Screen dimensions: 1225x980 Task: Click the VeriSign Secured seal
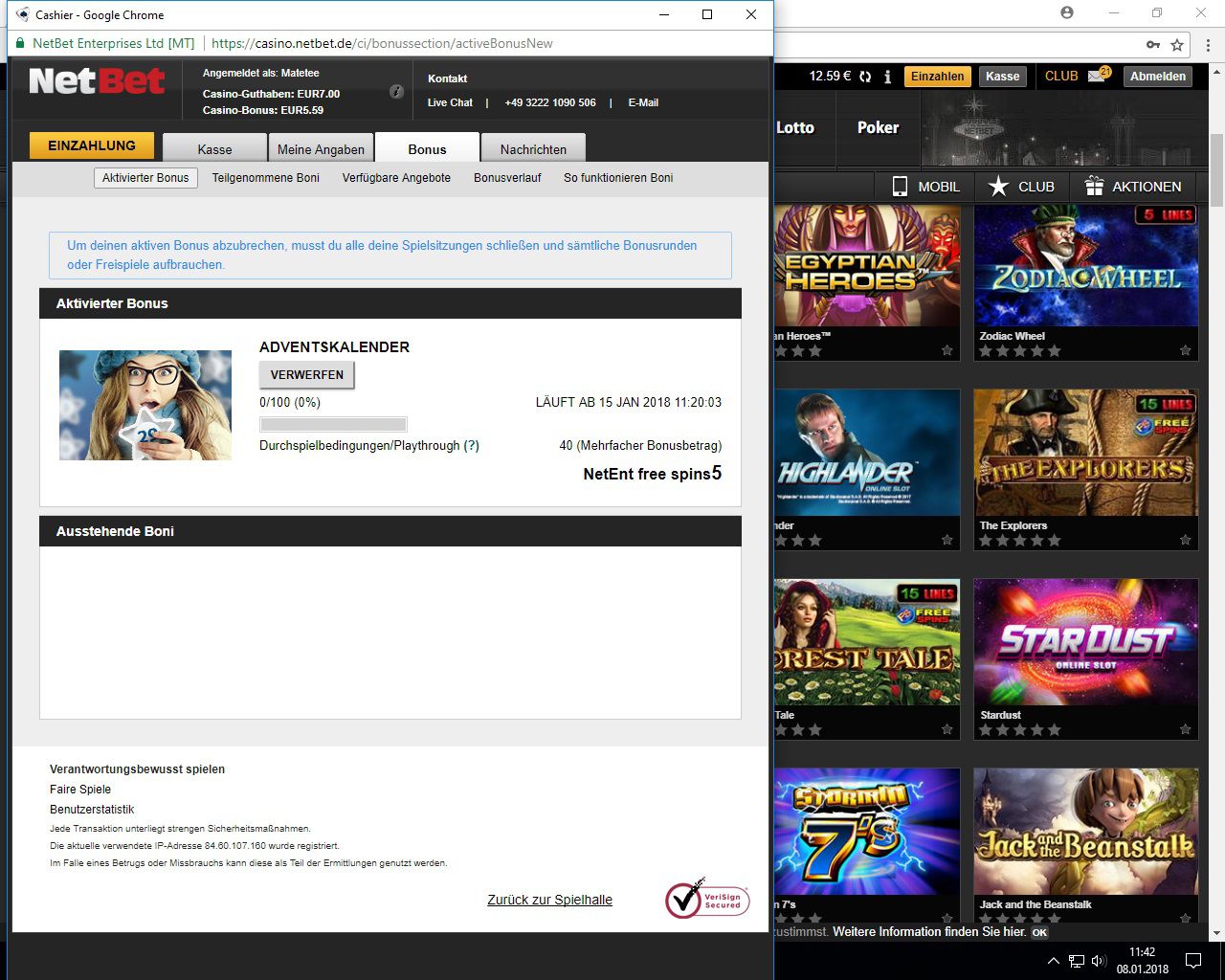pos(708,899)
